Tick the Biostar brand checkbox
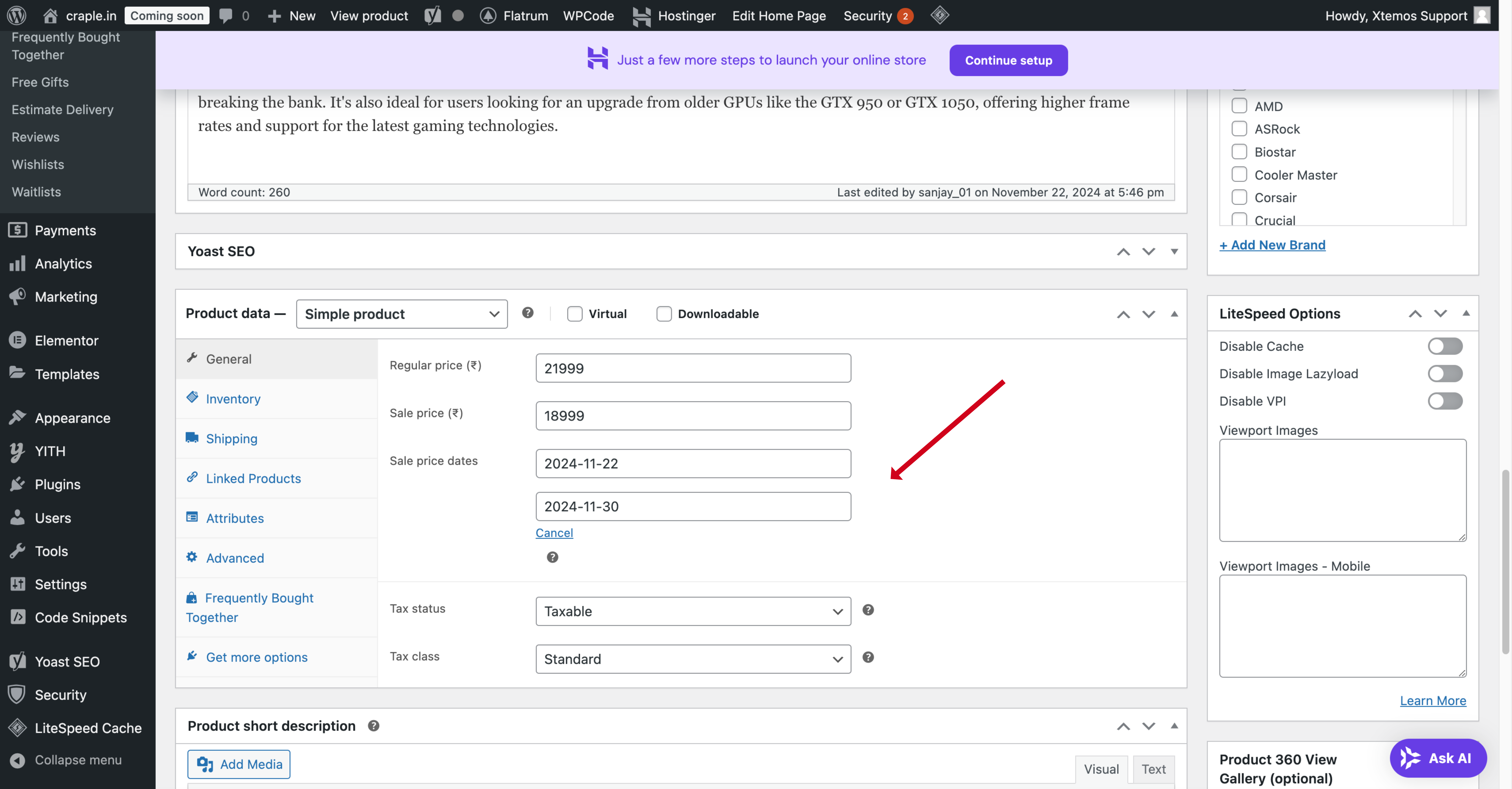Viewport: 1512px width, 789px height. [1239, 152]
